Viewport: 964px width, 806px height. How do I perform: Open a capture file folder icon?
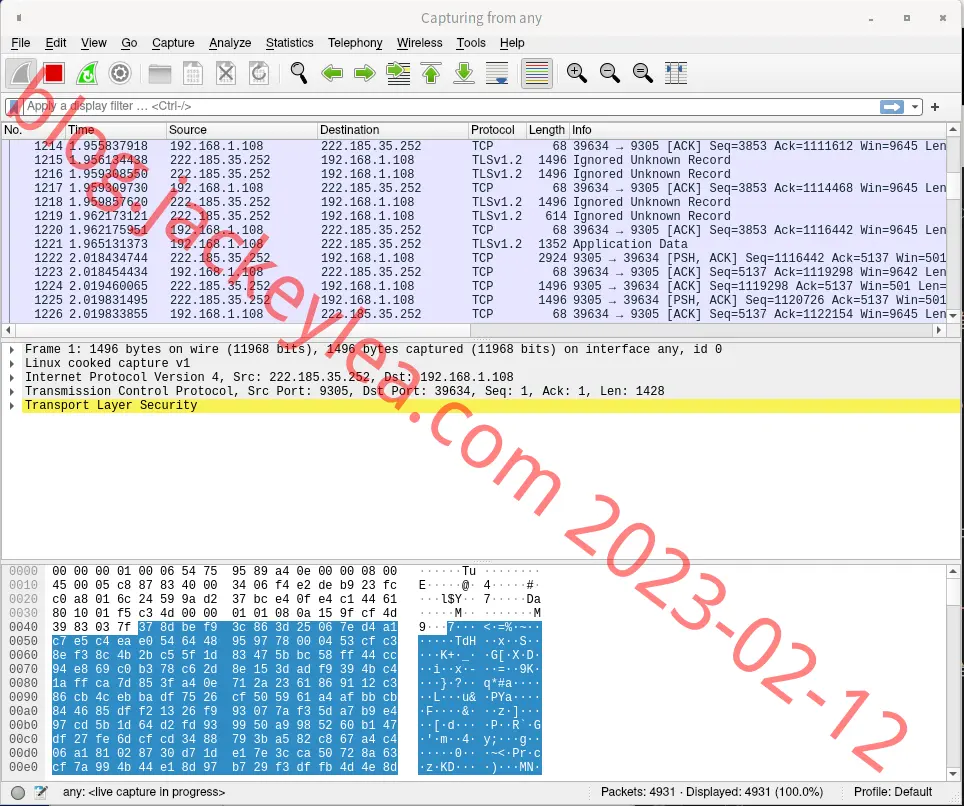pyautogui.click(x=160, y=74)
